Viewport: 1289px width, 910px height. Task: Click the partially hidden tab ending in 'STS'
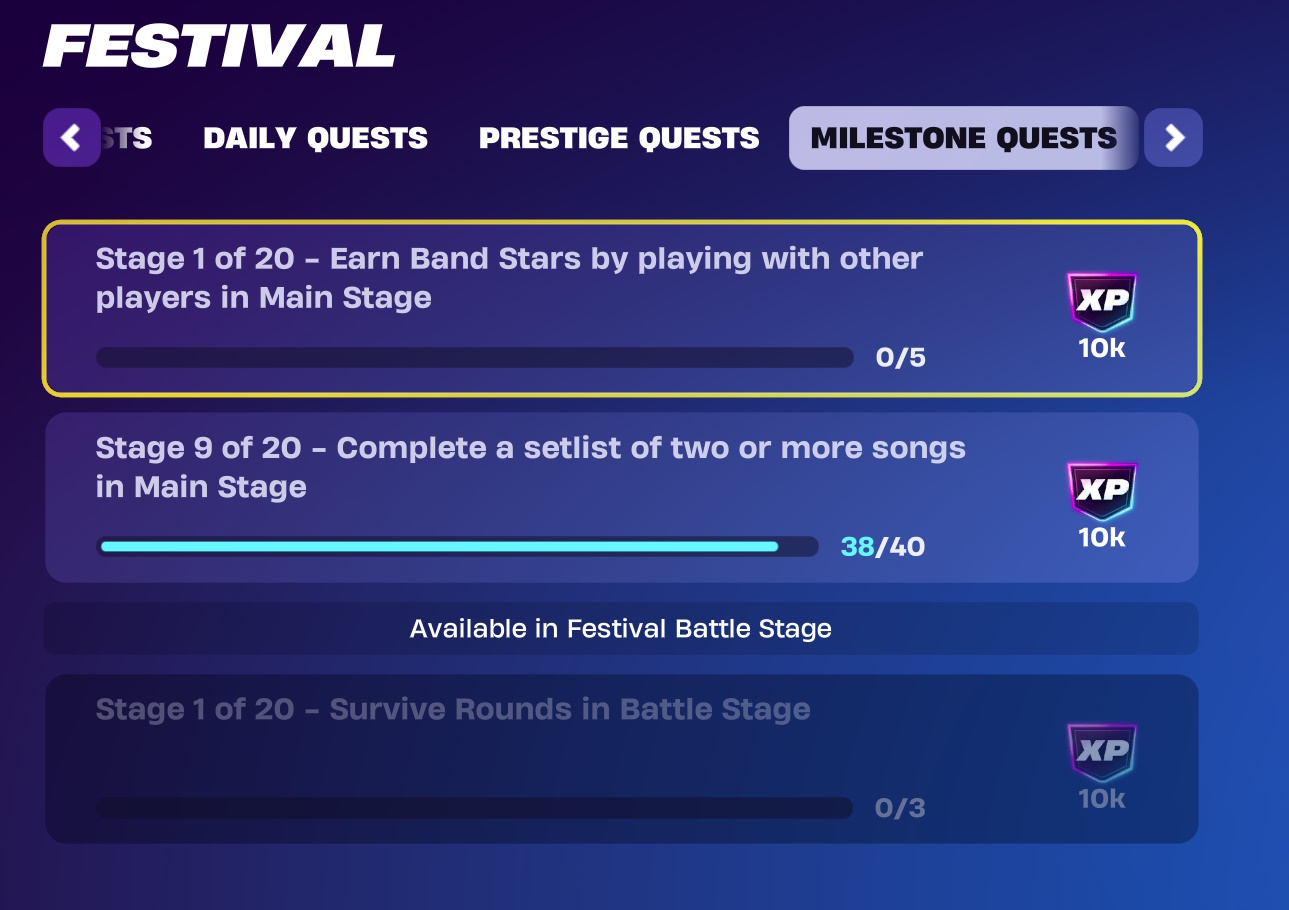tap(128, 138)
